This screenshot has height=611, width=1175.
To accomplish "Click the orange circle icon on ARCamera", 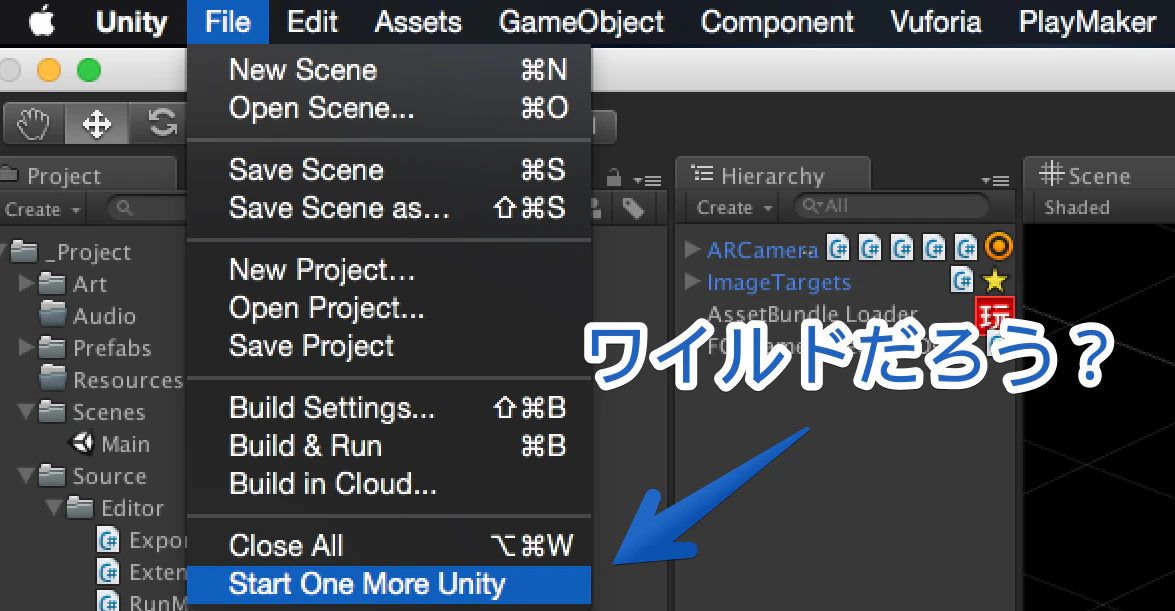I will point(997,246).
